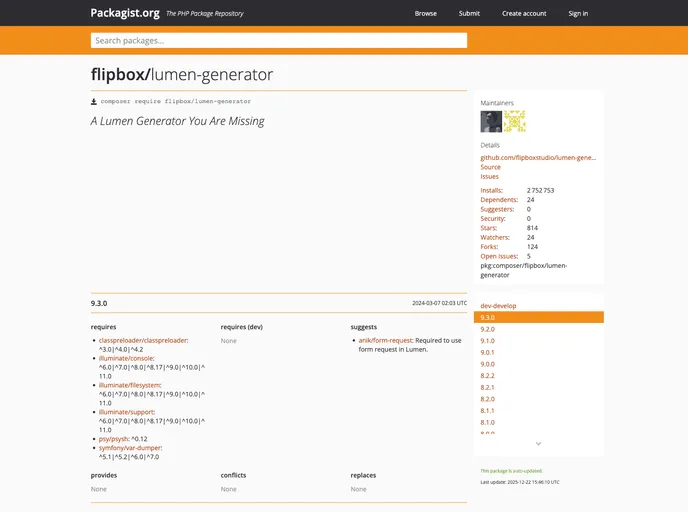Select version 8.2.2 from list
Viewport: 688px width, 512px height.
(x=487, y=375)
